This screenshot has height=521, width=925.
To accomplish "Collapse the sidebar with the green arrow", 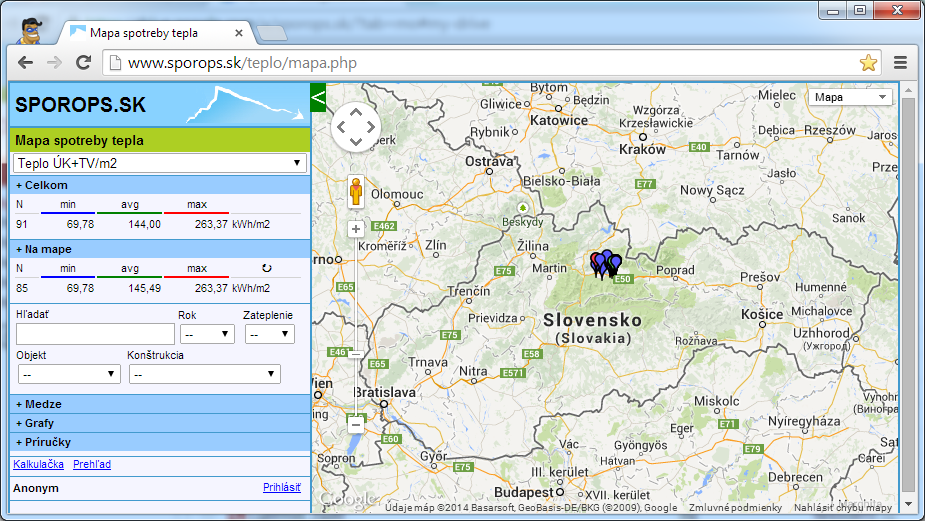I will [319, 98].
